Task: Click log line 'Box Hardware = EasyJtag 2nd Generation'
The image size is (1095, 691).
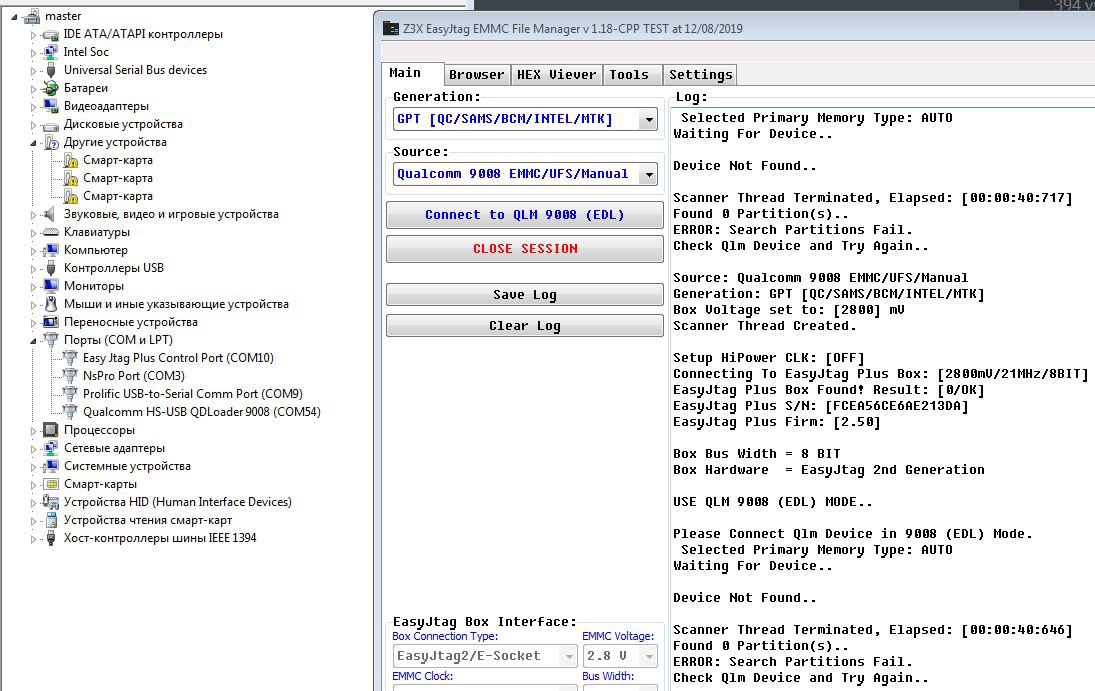Action: (x=829, y=470)
